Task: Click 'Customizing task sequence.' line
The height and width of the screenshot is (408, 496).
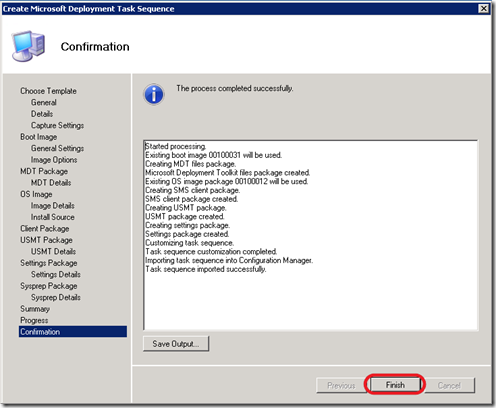Action: click(x=189, y=243)
